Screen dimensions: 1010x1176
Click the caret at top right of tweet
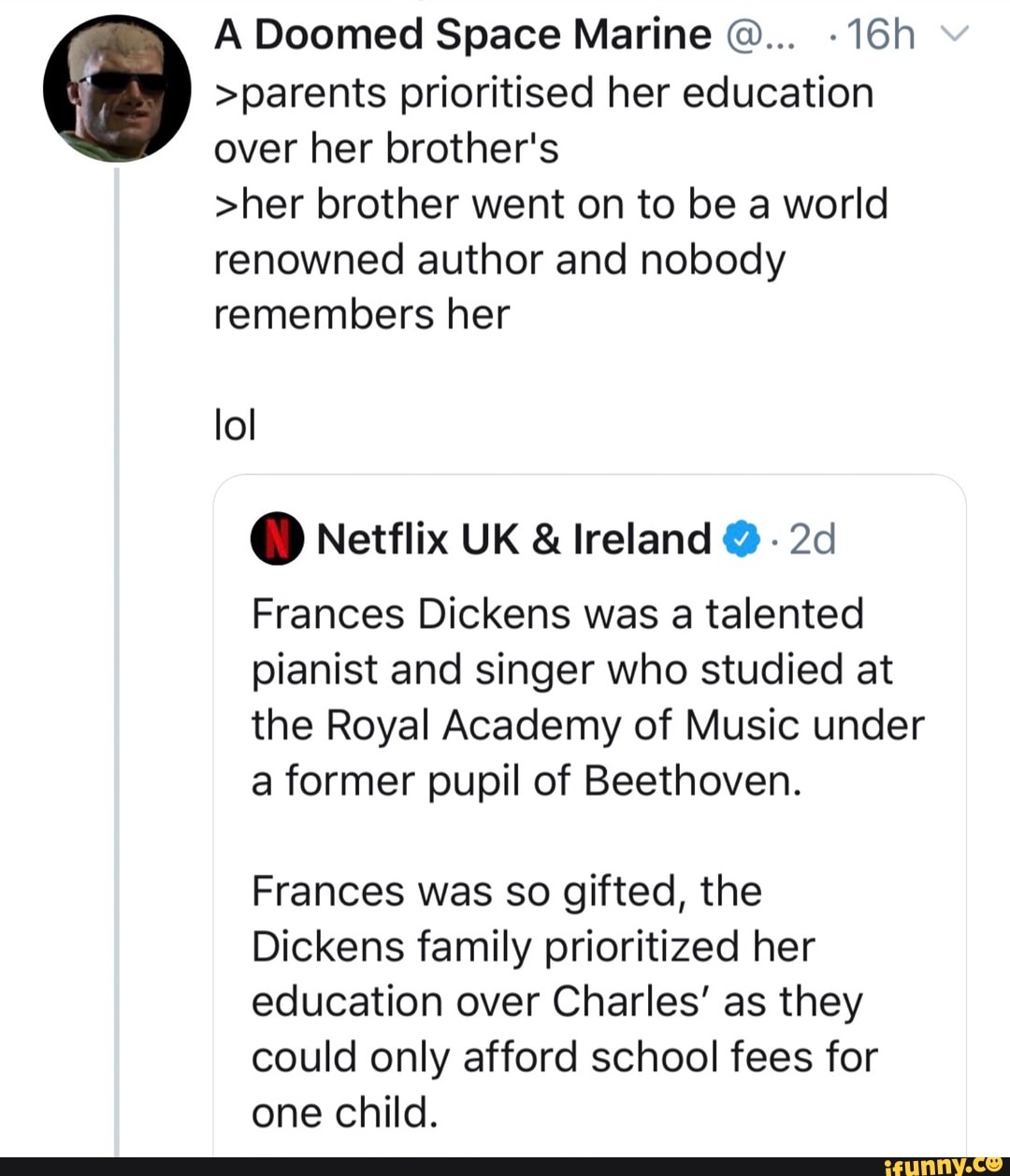pos(953,32)
